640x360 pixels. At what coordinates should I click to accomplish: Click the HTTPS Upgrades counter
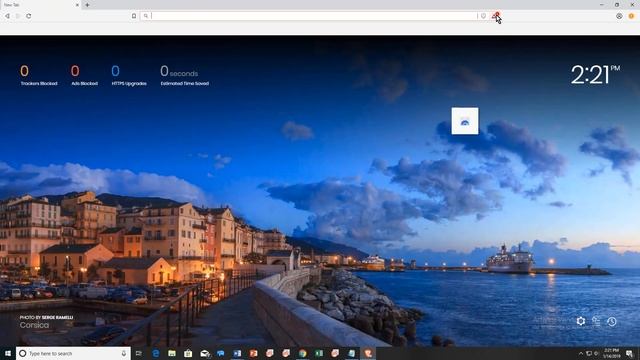pyautogui.click(x=129, y=76)
